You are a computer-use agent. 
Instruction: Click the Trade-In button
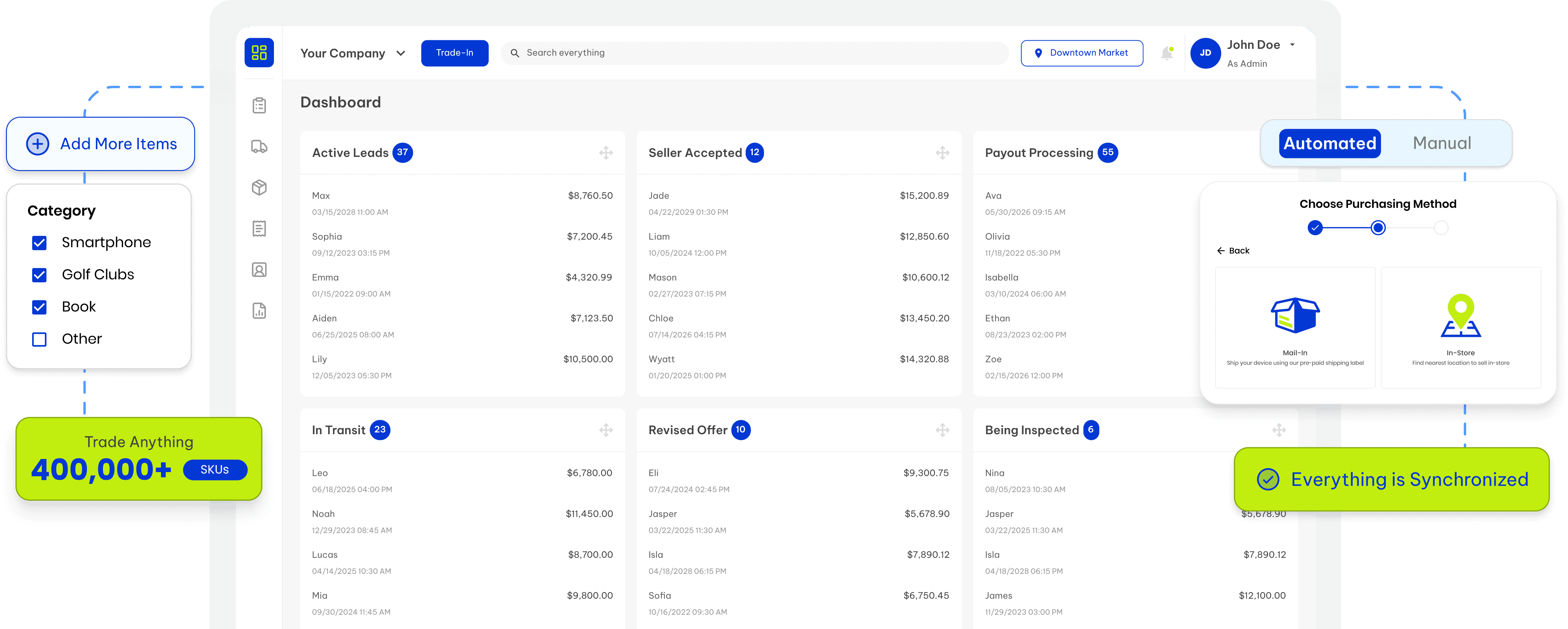coord(454,53)
